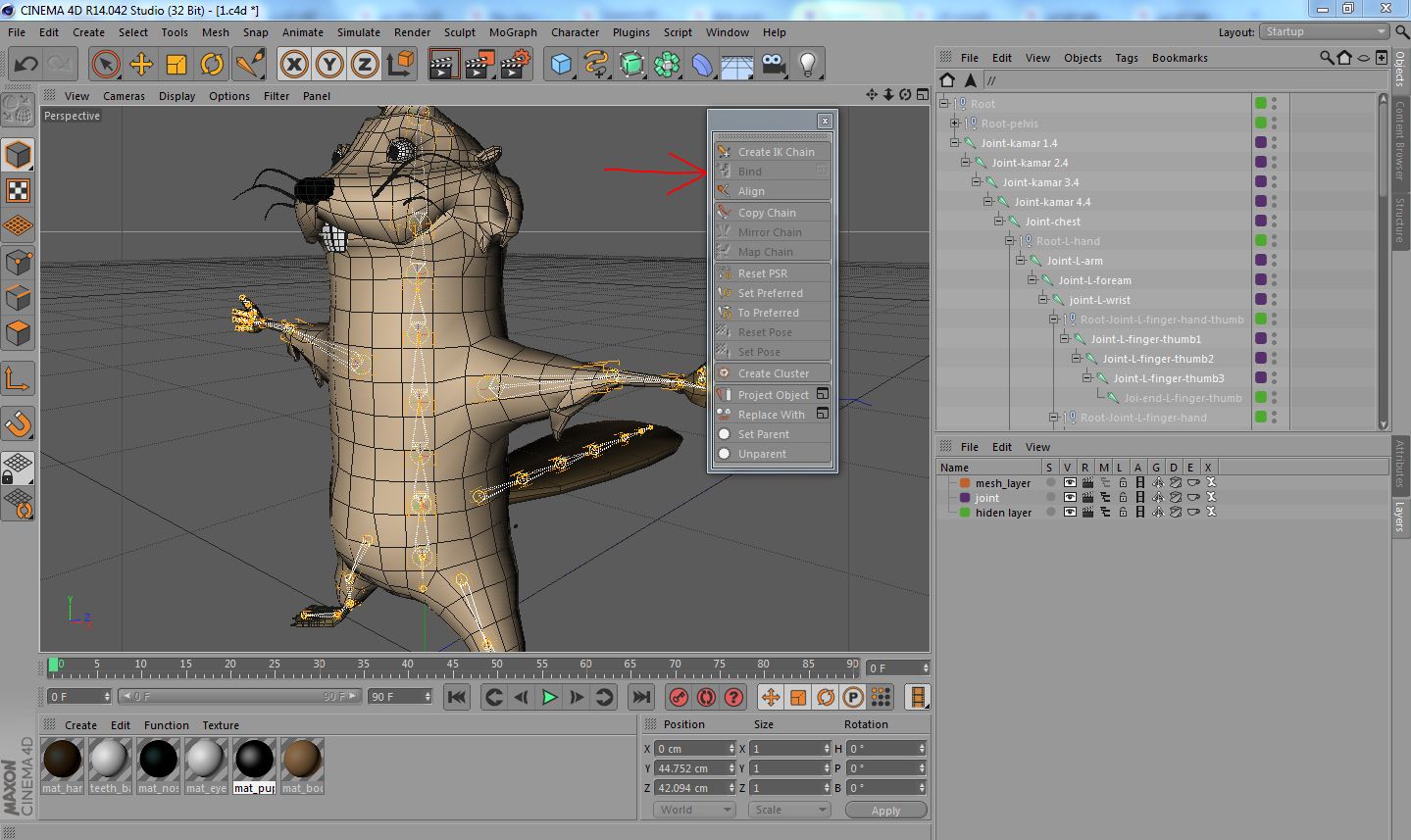
Task: Play the animation forward
Action: point(549,697)
